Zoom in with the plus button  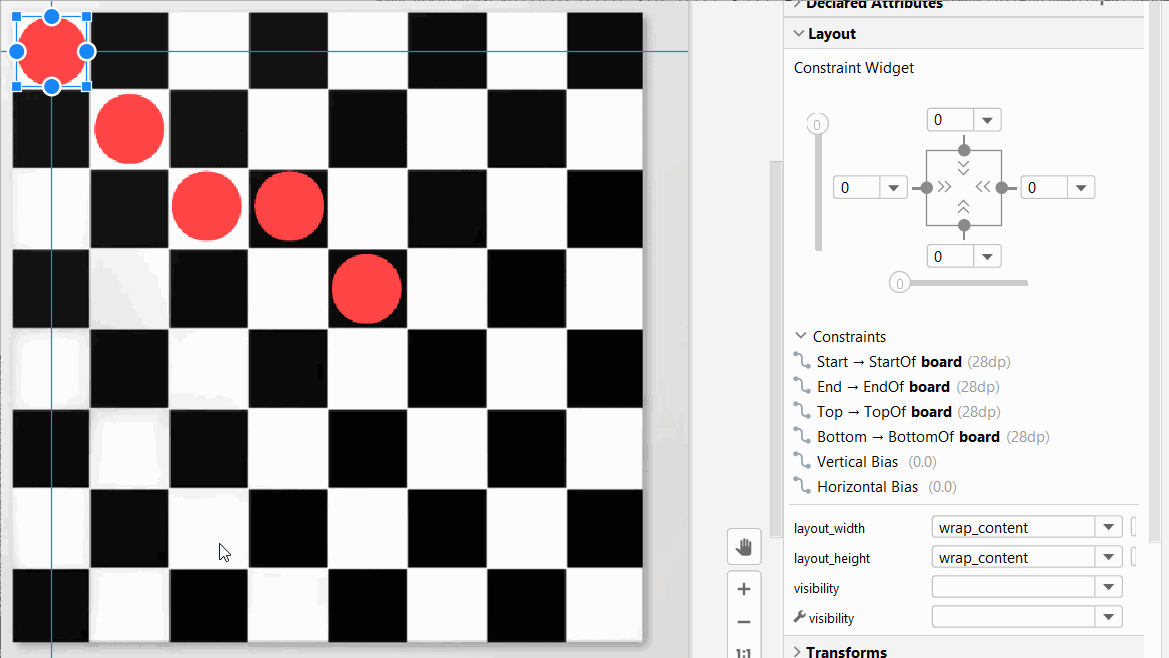(x=743, y=589)
